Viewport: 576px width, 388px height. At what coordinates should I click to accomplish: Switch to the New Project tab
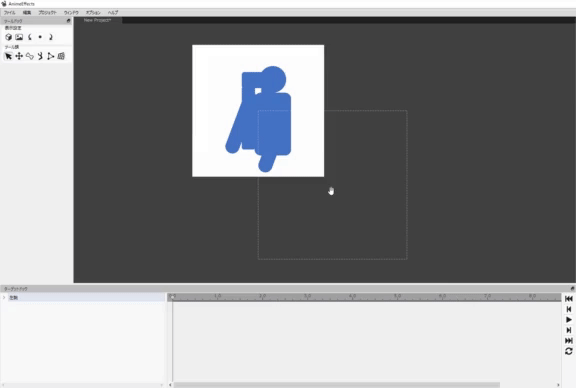pos(97,20)
